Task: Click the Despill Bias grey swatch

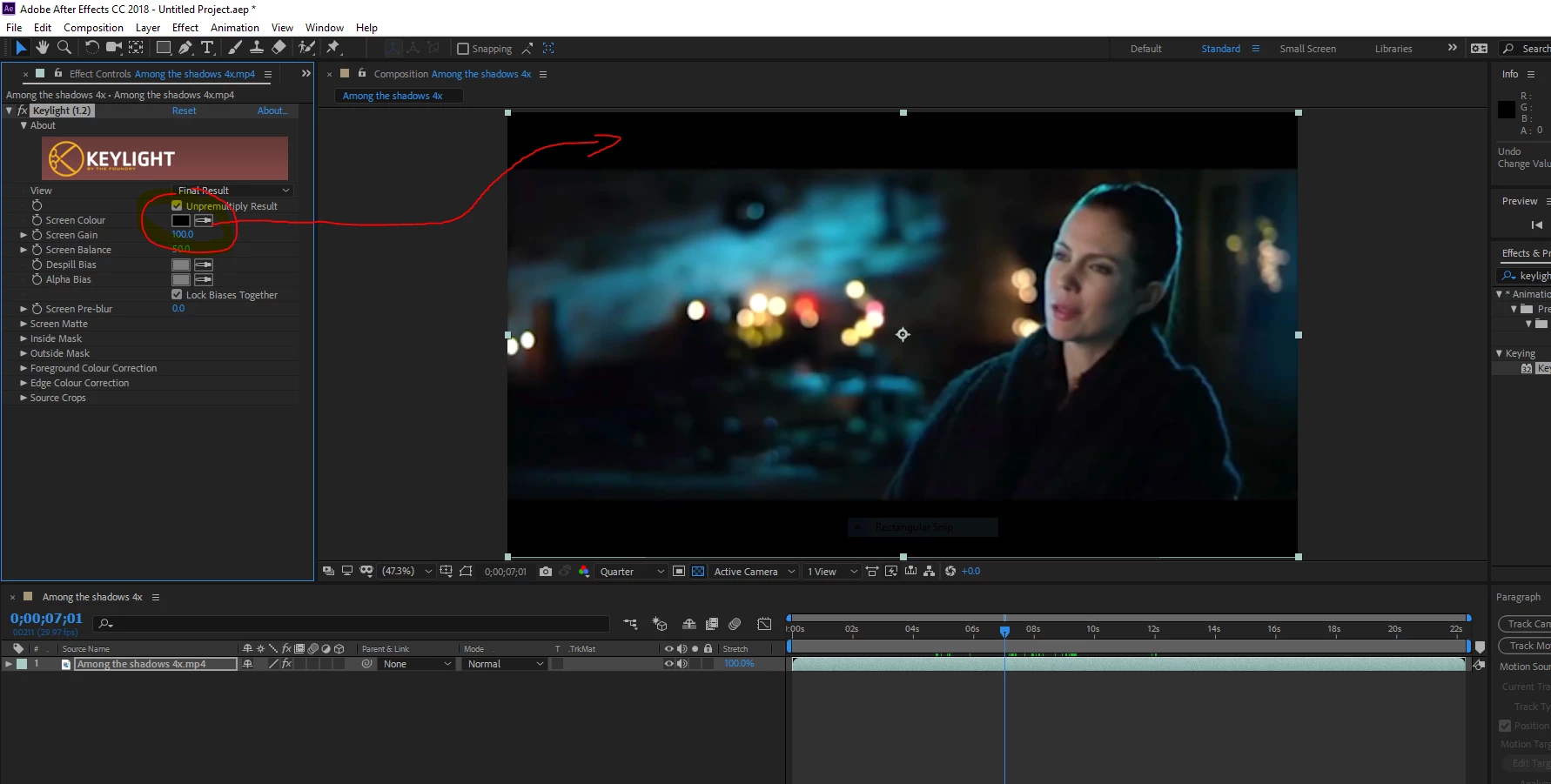Action: [181, 265]
